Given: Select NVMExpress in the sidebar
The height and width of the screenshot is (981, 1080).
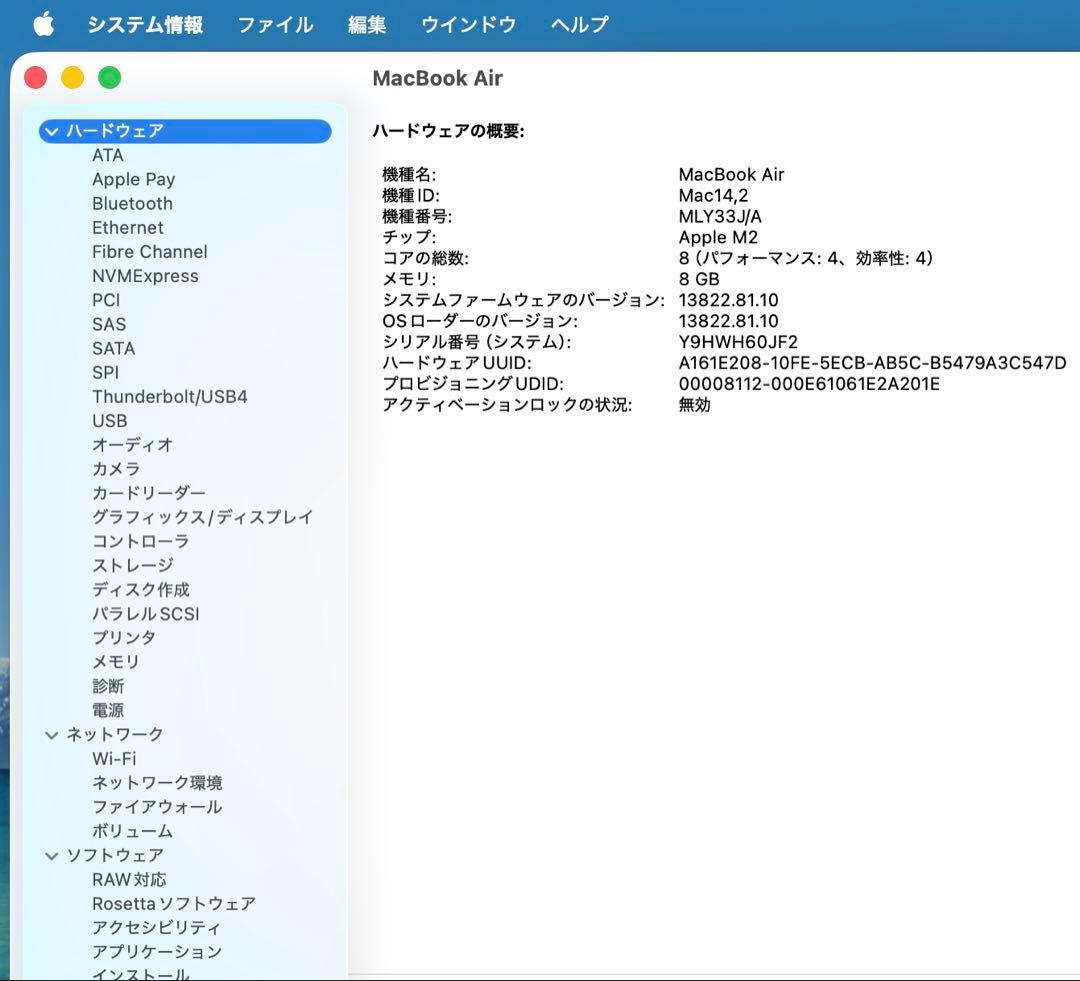Looking at the screenshot, I should pos(145,276).
